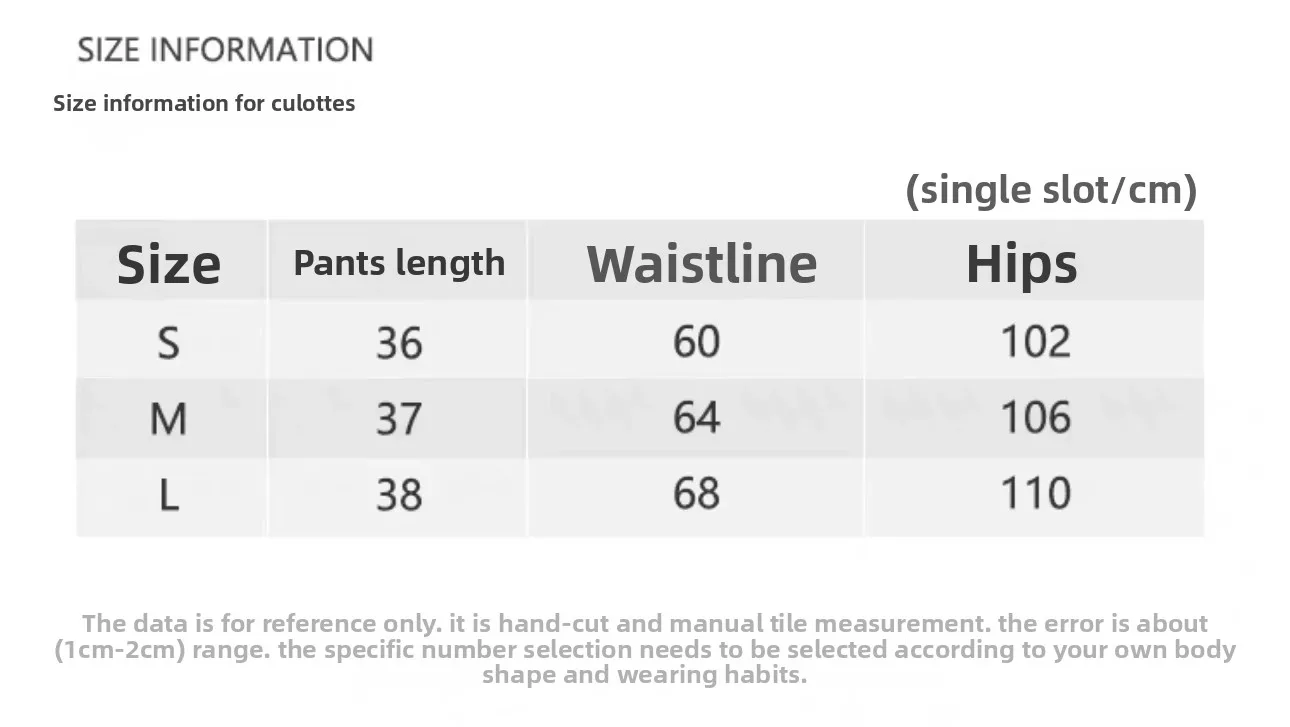Viewport: 1290px width, 727px height.
Task: Click waistline value 64
Action: [x=696, y=417]
